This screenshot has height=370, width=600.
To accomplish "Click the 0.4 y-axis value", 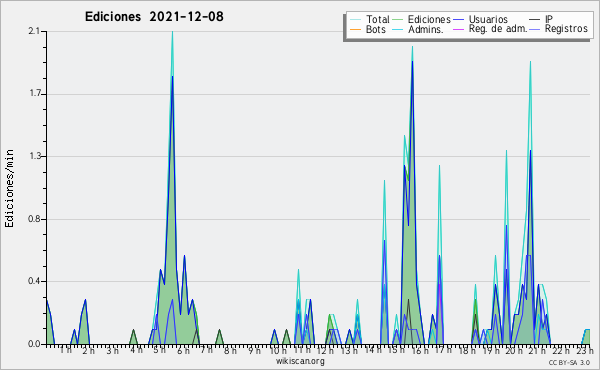I will point(34,281).
